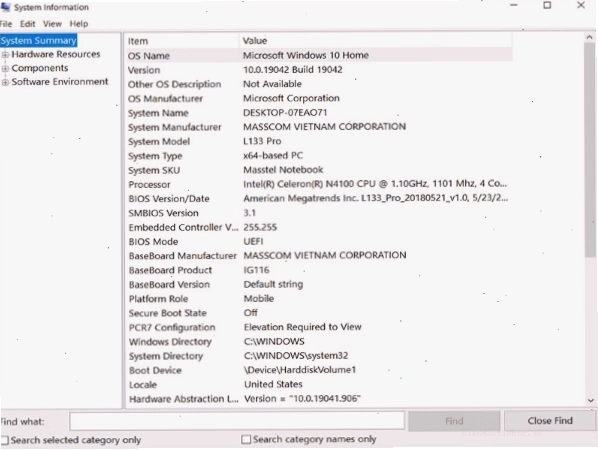This screenshot has width=598, height=450.
Task: Select the Locale row
Action: [x=319, y=384]
